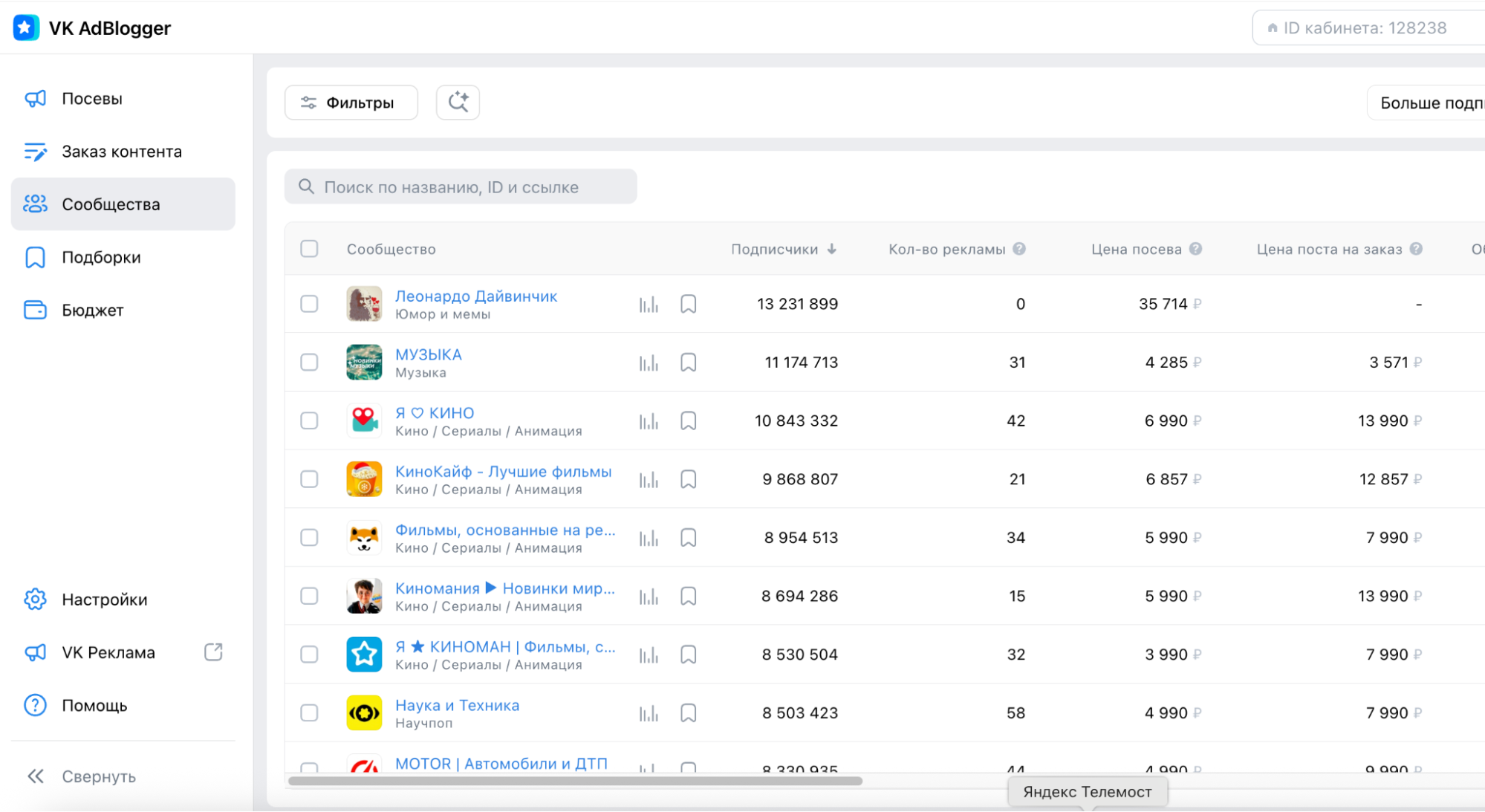Open the Леонардо Дайвинчик community link
The height and width of the screenshot is (812, 1485).
tap(476, 296)
